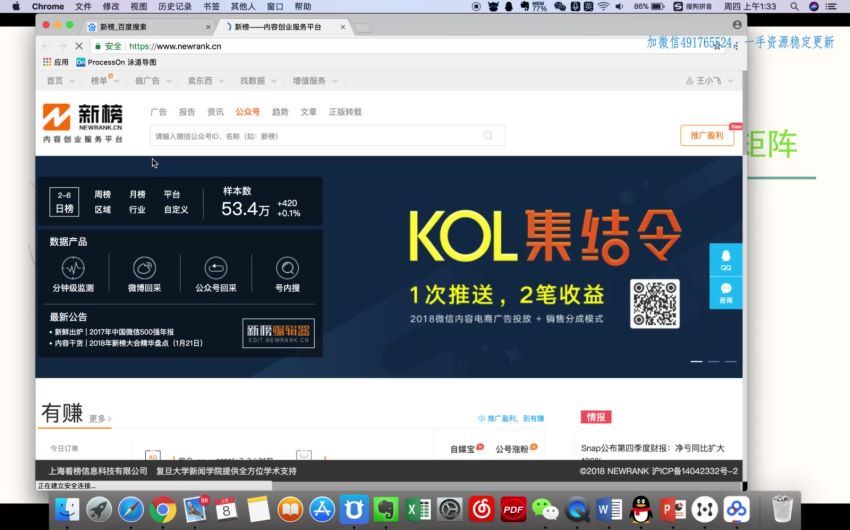The height and width of the screenshot is (530, 850).
Task: Select the 正版转载 search category tab
Action: (x=345, y=112)
